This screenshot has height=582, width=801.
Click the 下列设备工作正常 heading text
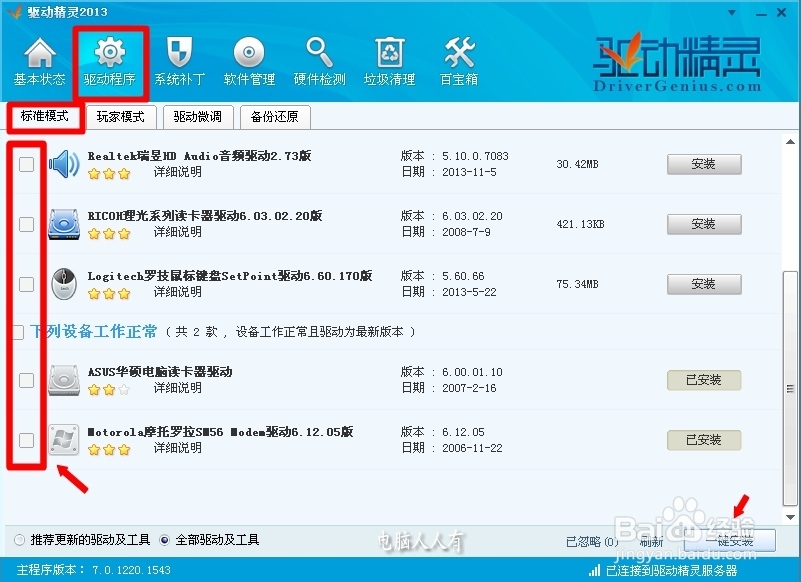click(x=93, y=332)
